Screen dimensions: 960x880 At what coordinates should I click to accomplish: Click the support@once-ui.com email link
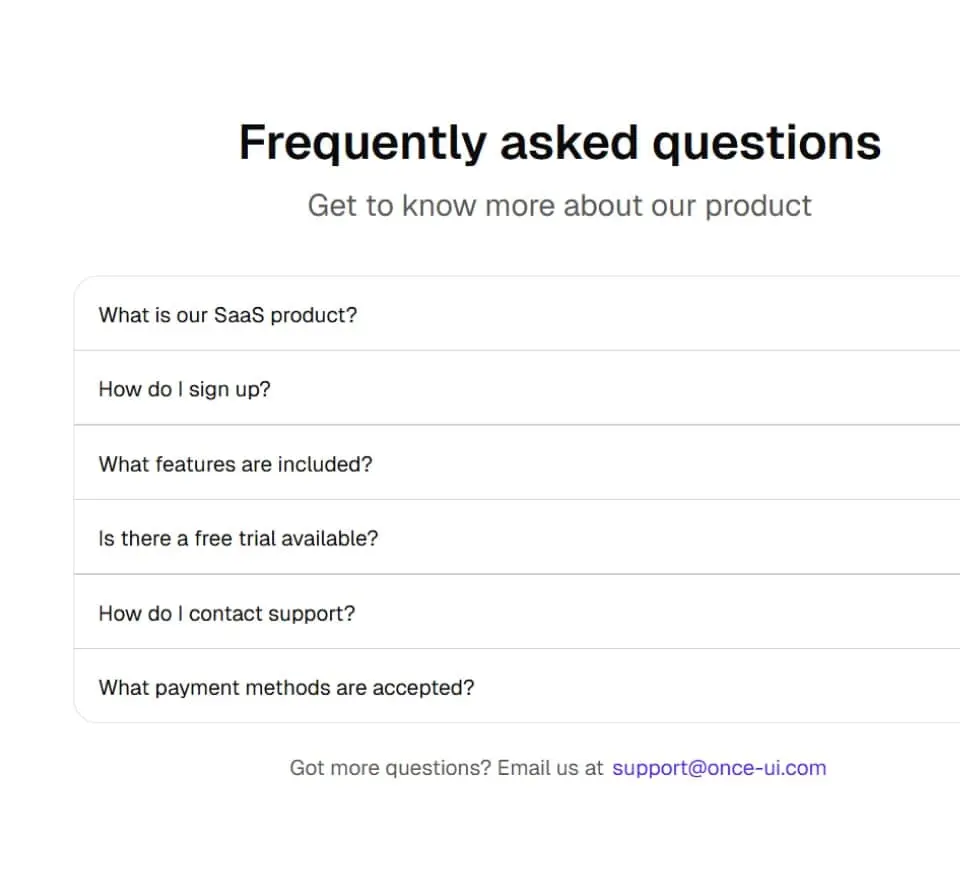click(719, 768)
